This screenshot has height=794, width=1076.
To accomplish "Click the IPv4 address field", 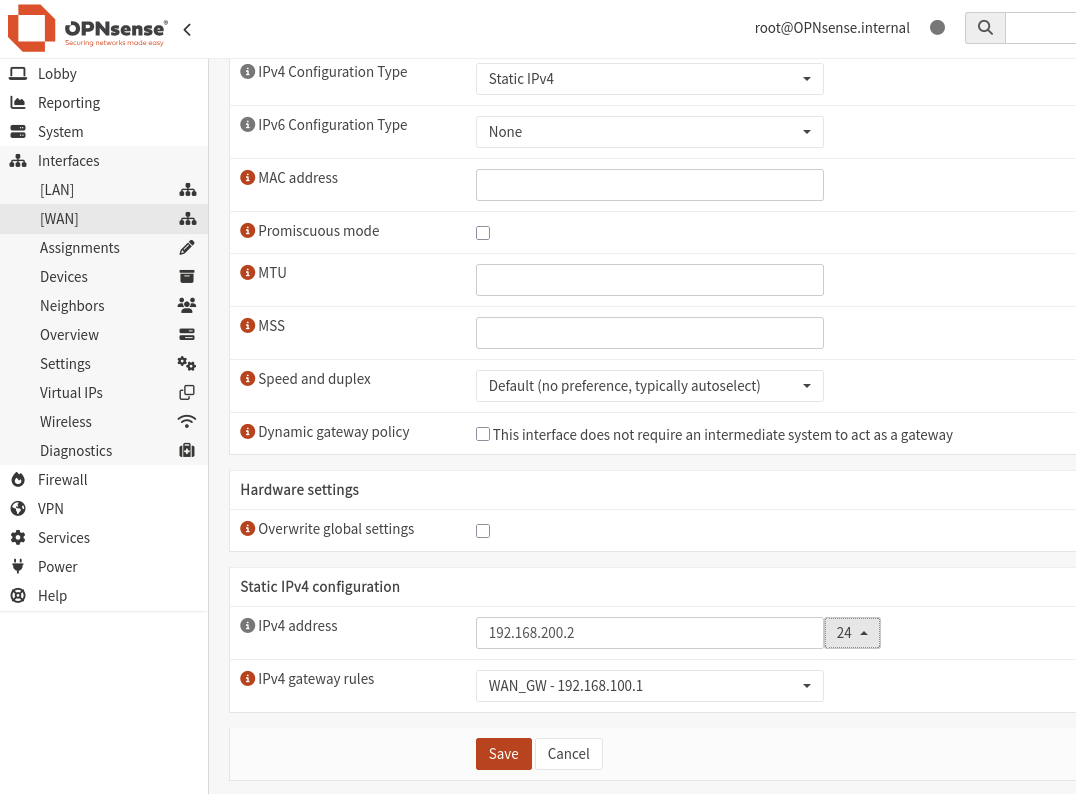I will pyautogui.click(x=650, y=633).
